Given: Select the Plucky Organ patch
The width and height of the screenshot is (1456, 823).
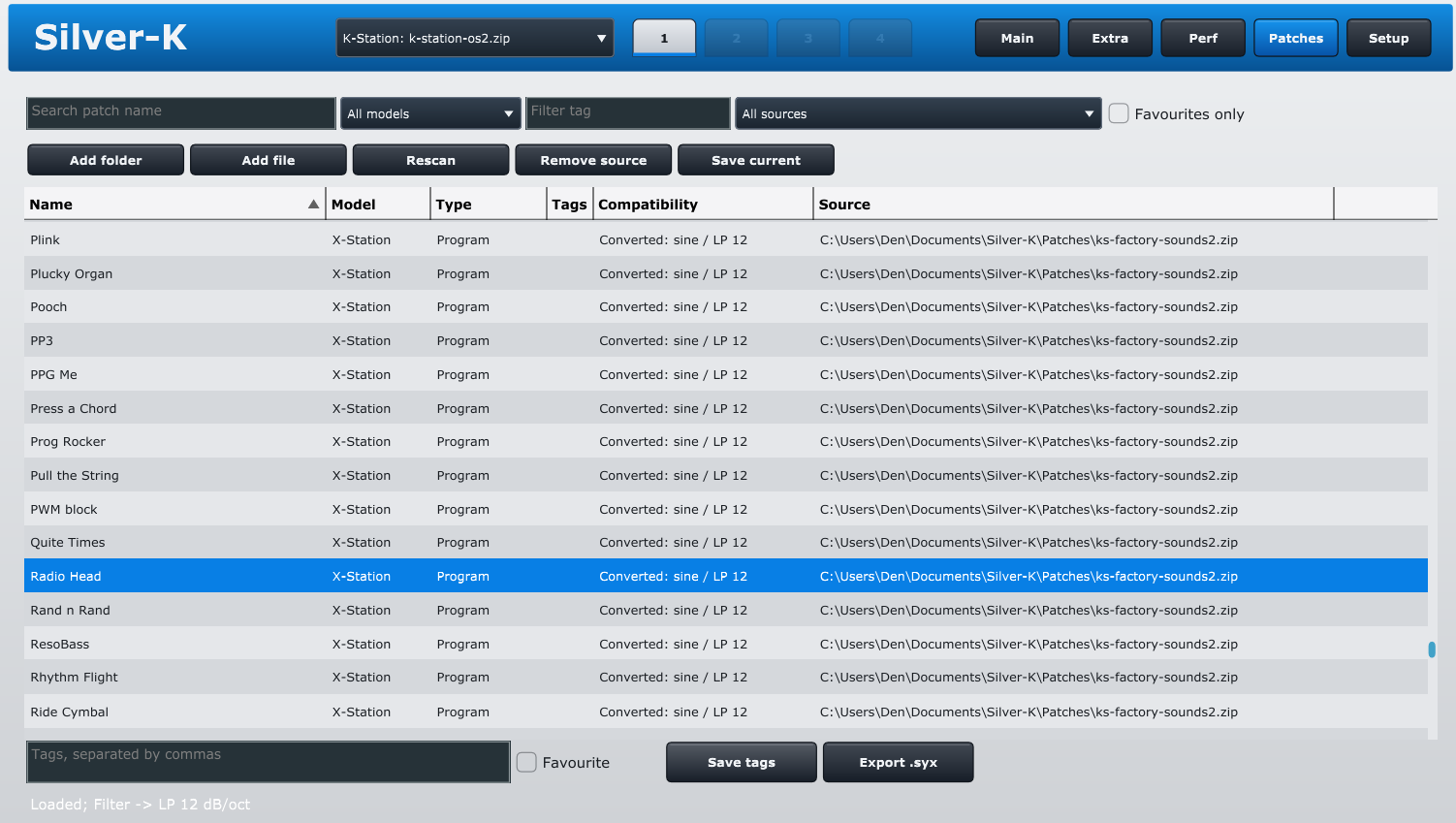Looking at the screenshot, I should coord(726,273).
